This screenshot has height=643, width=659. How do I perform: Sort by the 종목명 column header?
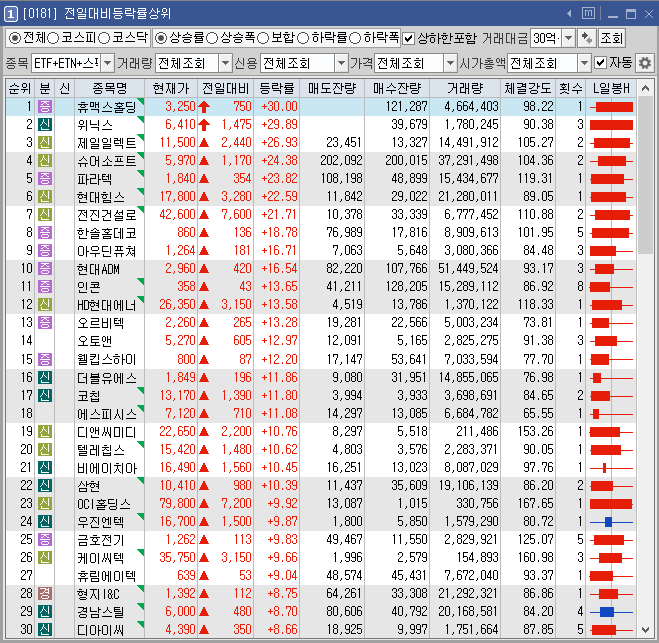(109, 88)
